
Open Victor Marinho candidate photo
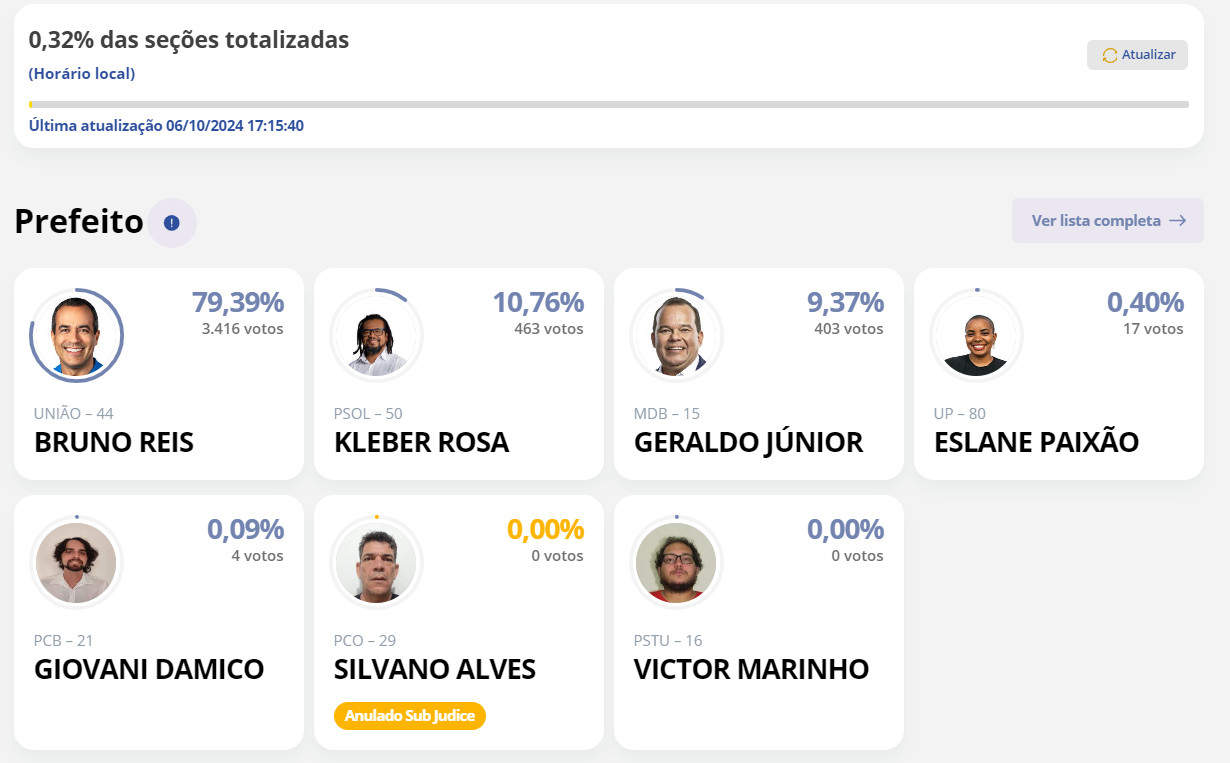[x=676, y=562]
